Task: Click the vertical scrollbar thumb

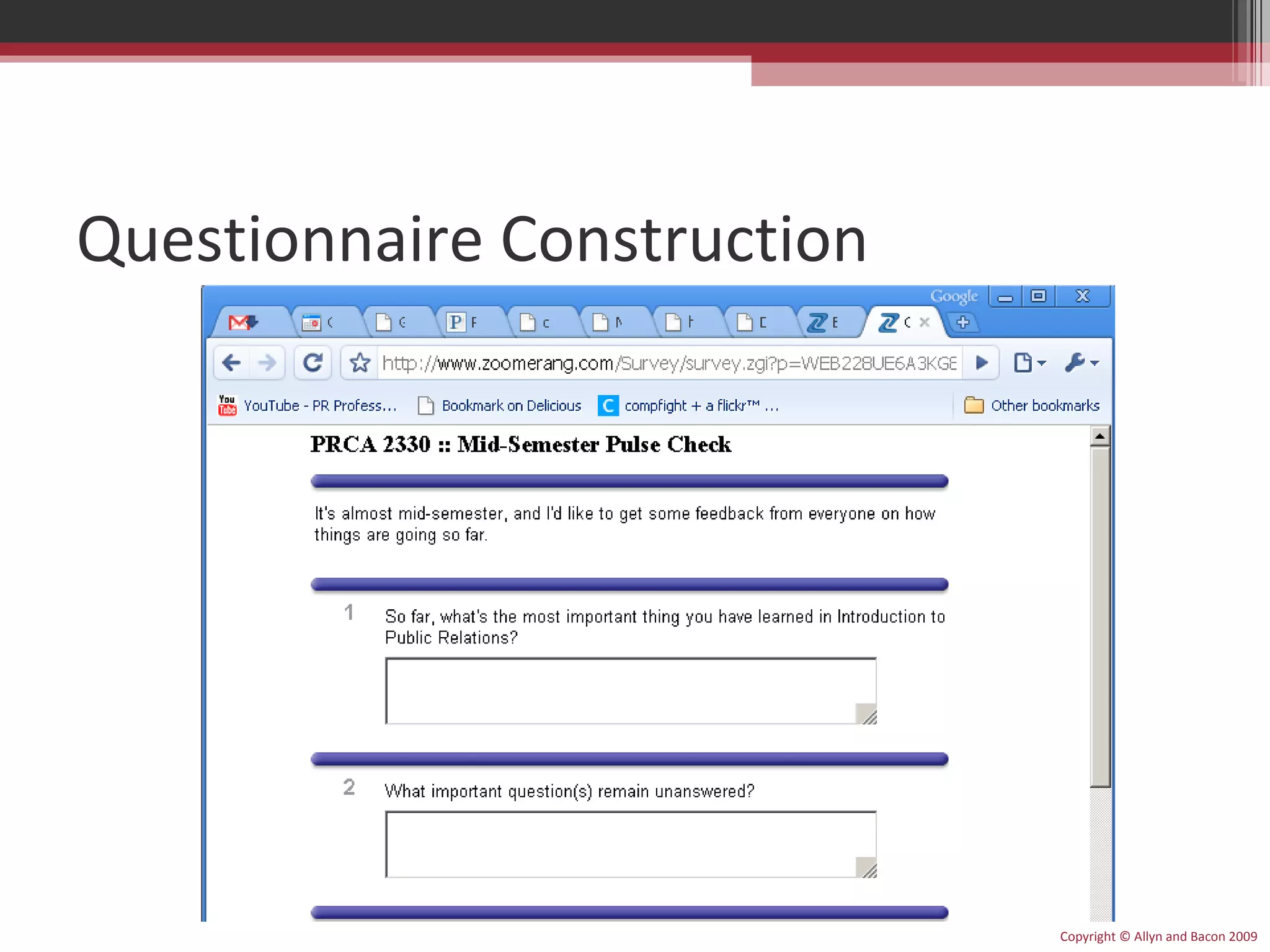Action: pos(1100,617)
